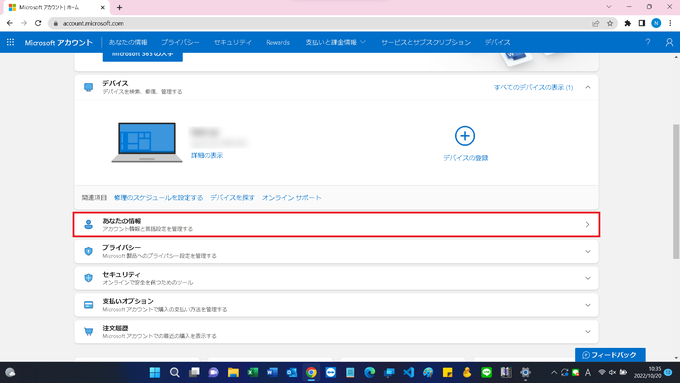Open プライバシー in top navigation
The height and width of the screenshot is (383, 680).
[180, 42]
